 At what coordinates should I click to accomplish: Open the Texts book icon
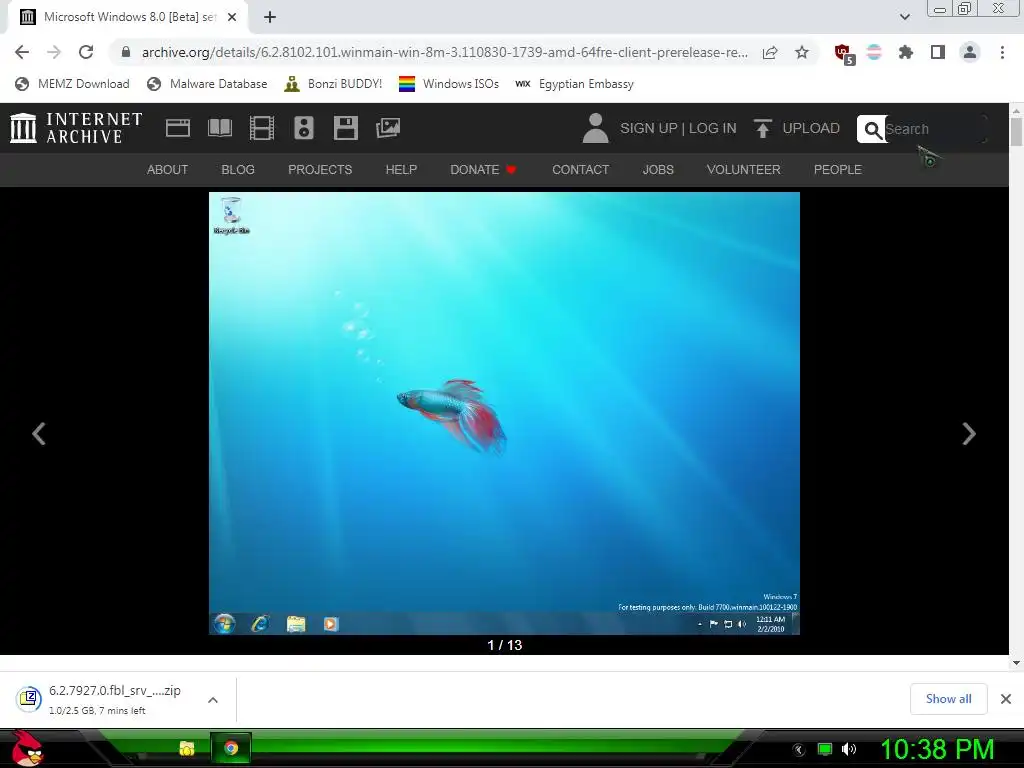tap(220, 128)
